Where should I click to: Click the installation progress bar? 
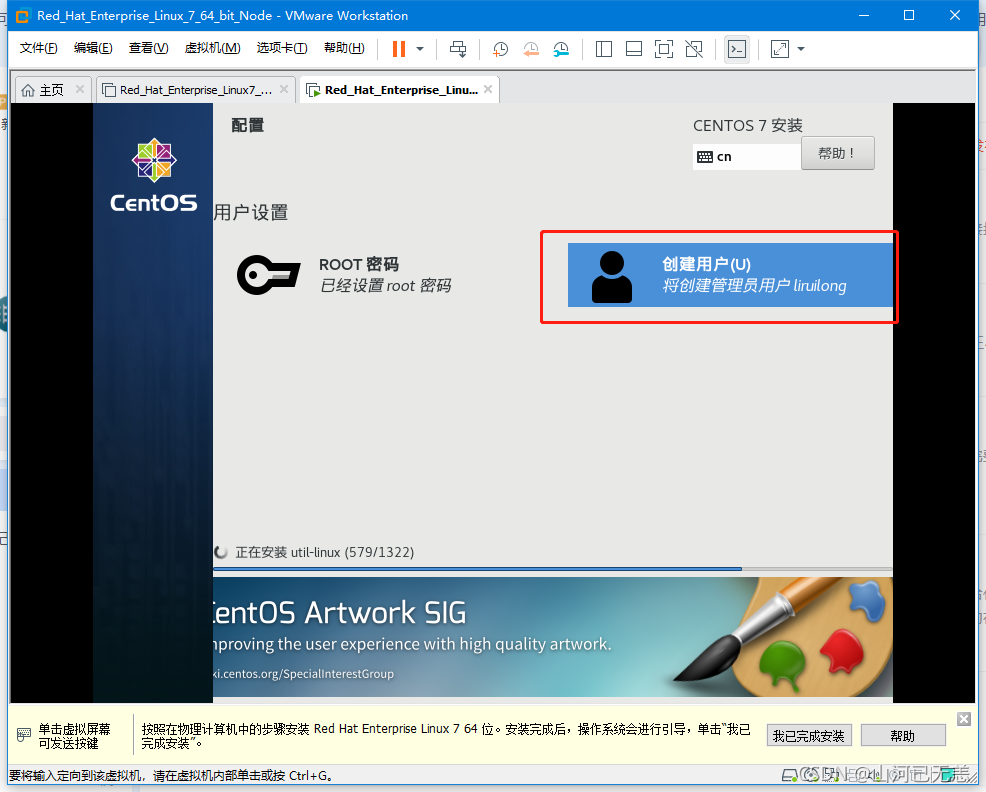(x=553, y=569)
